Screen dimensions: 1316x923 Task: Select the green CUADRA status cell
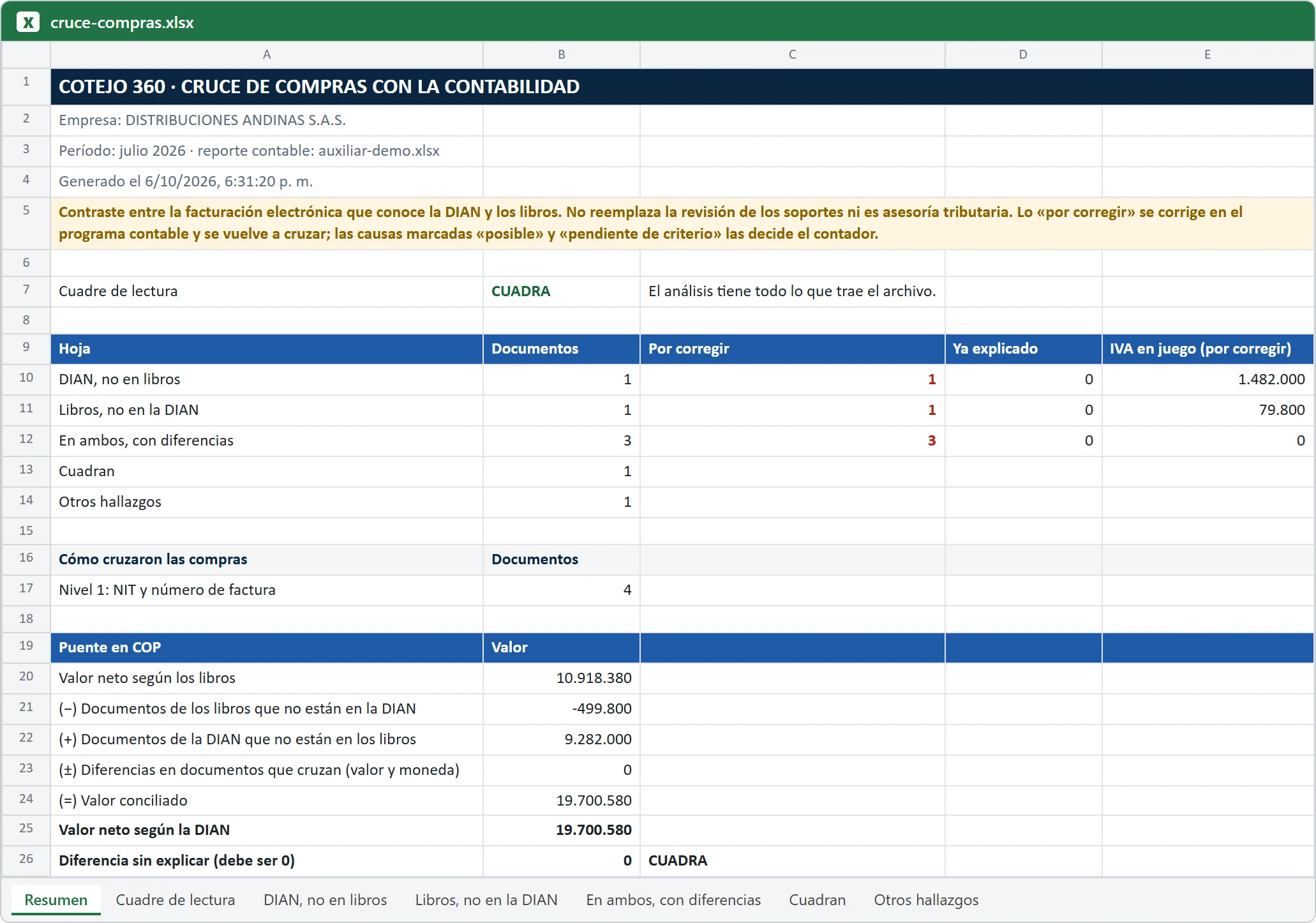click(x=562, y=291)
